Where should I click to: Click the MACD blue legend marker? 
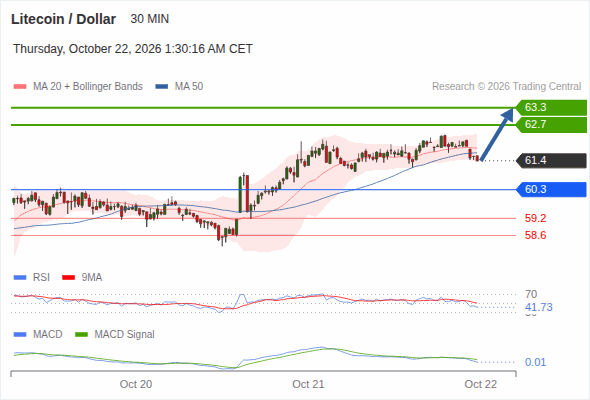(20, 334)
